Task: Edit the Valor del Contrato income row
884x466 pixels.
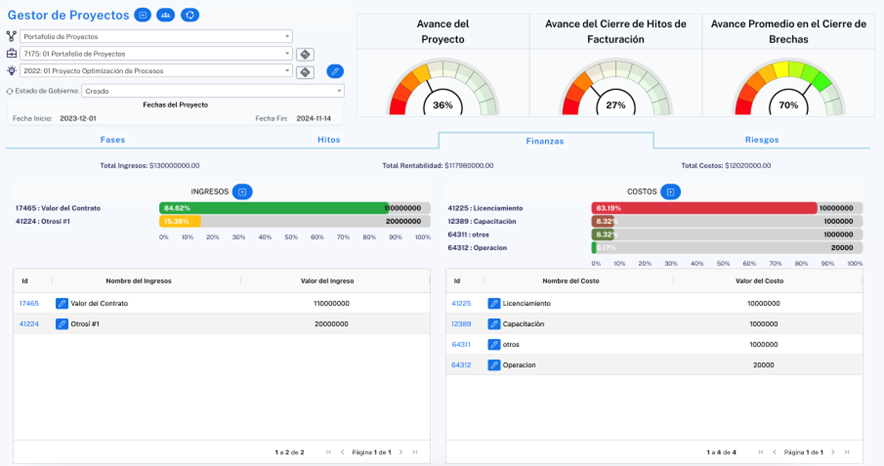Action: pyautogui.click(x=62, y=303)
